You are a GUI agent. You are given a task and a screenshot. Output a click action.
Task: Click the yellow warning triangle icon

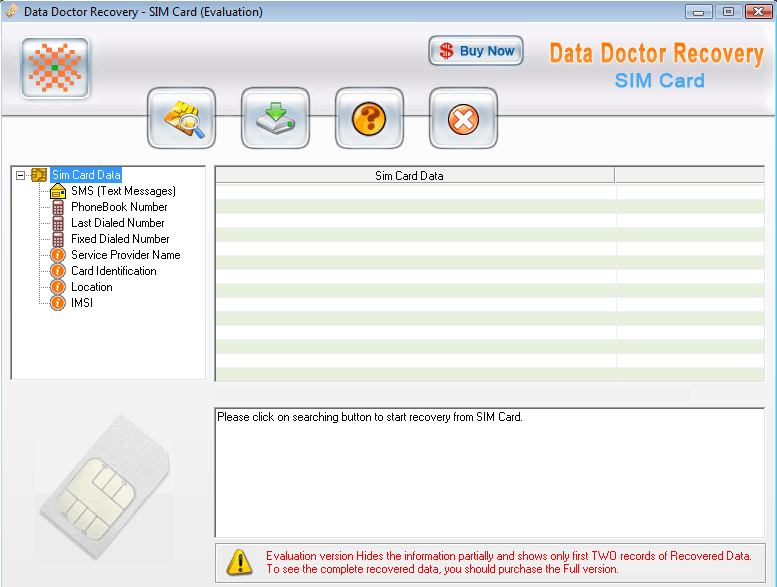click(239, 562)
